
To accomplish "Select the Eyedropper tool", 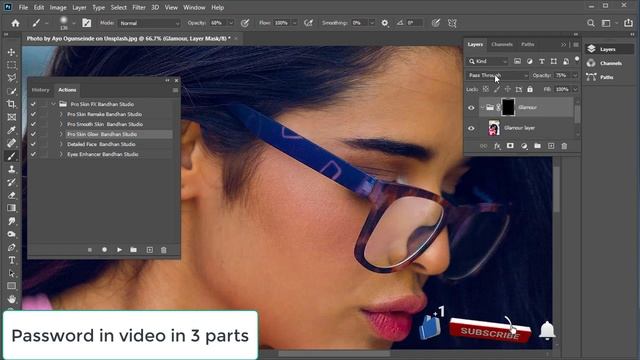I will (11, 130).
